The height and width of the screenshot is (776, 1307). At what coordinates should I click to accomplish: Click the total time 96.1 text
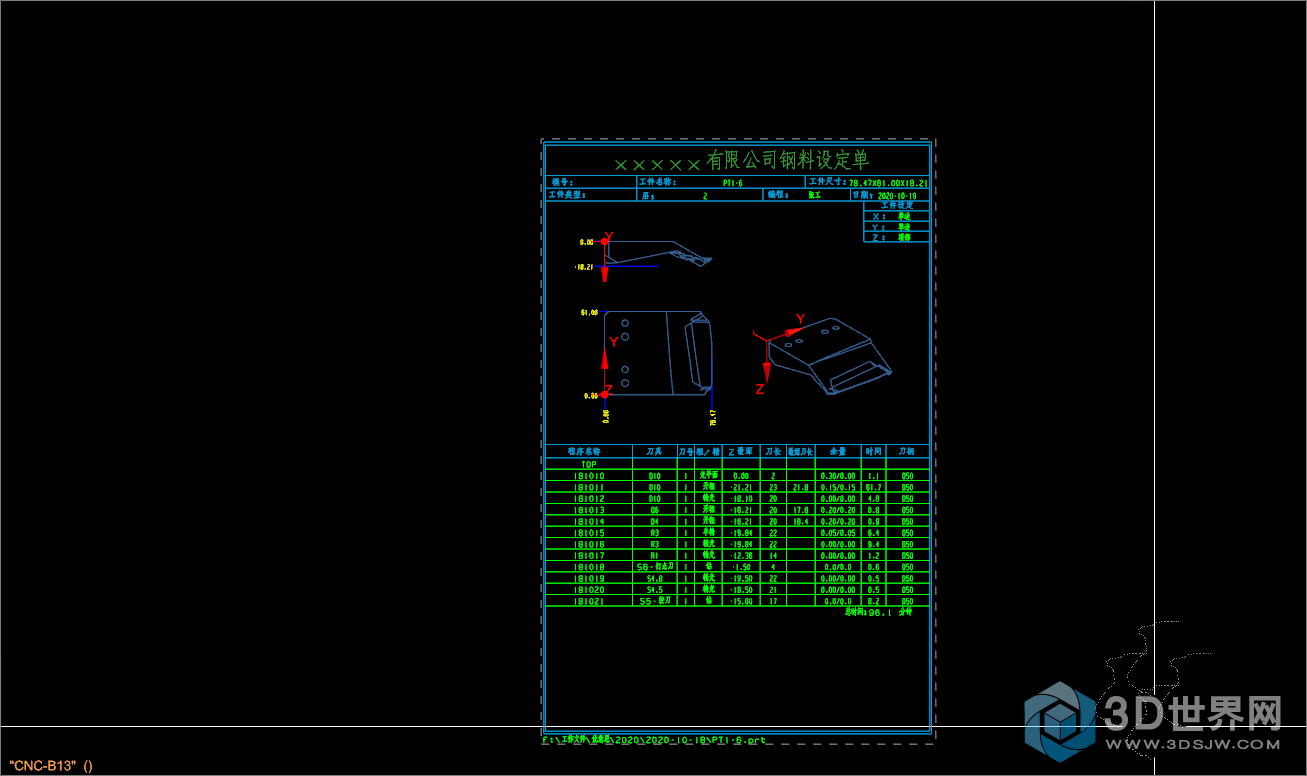click(x=879, y=611)
